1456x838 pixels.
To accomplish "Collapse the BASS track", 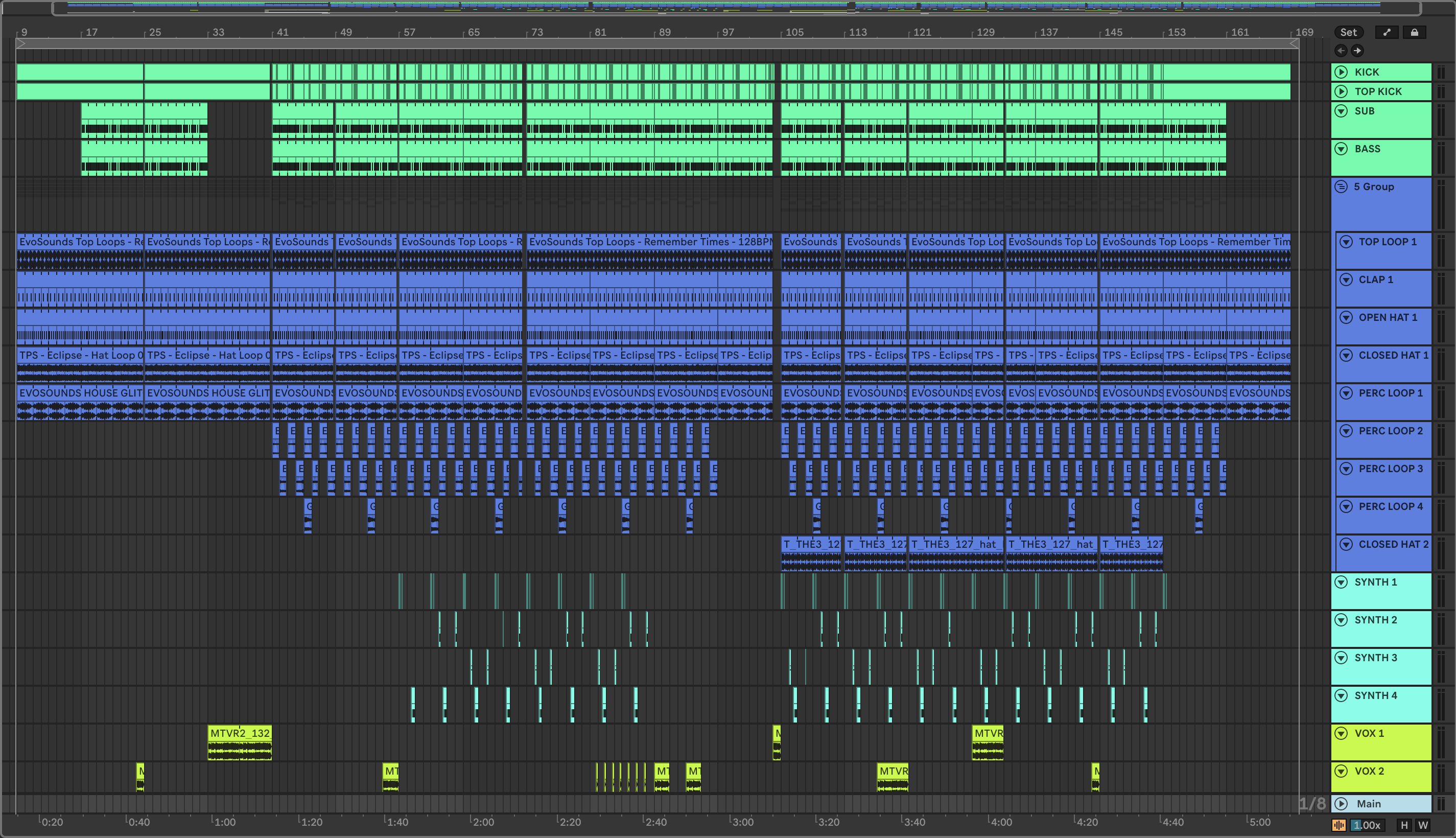I will tap(1341, 149).
